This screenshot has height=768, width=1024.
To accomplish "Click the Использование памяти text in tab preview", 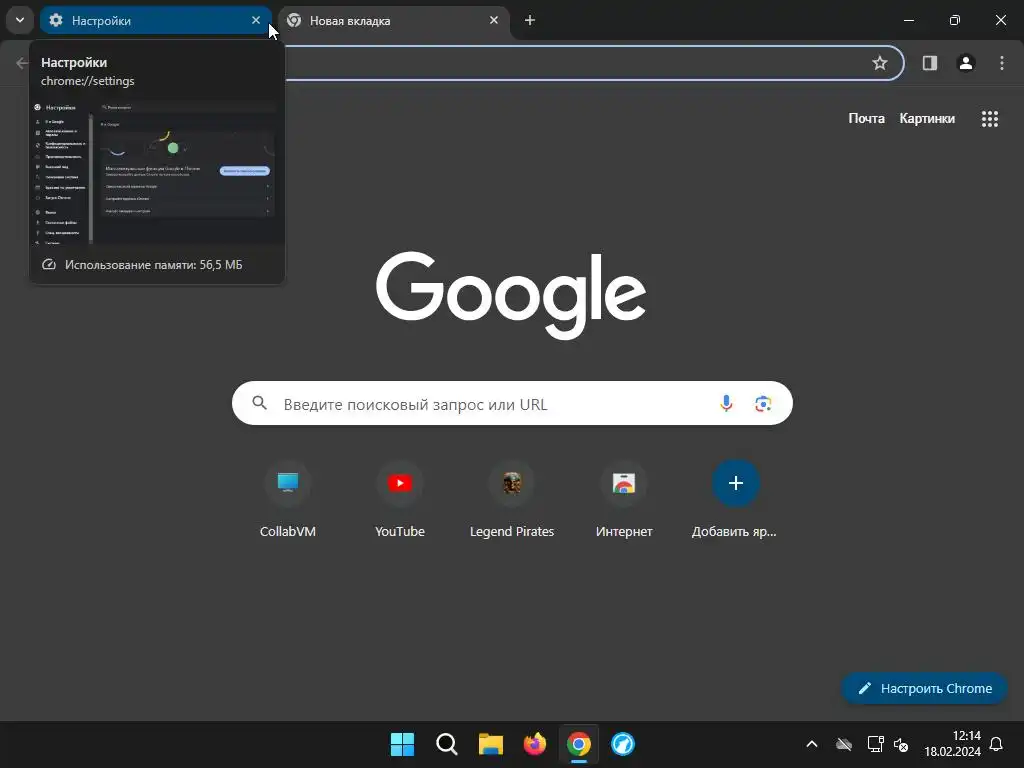I will click(153, 264).
